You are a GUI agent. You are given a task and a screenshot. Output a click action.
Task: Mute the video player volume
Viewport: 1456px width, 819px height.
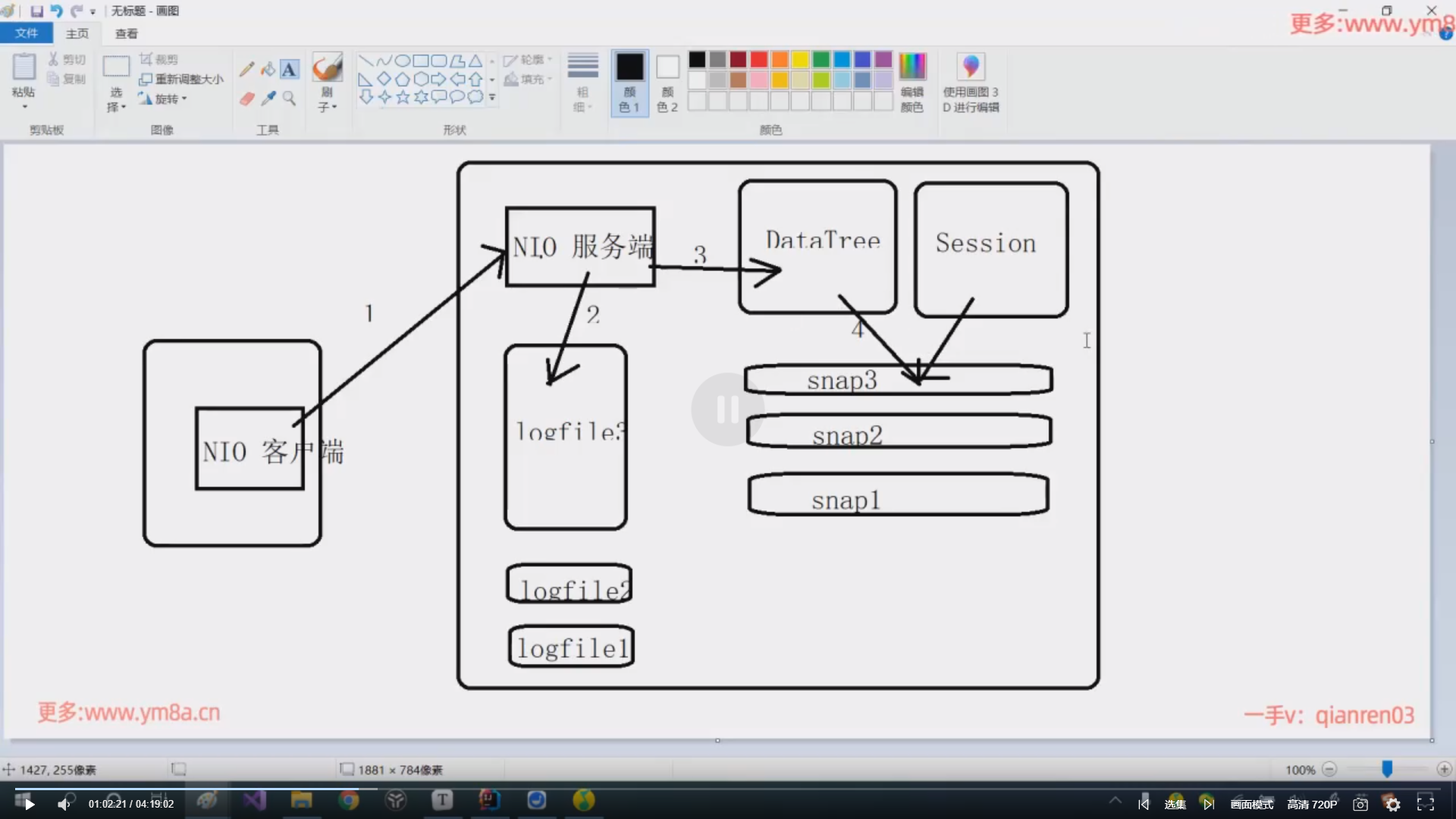64,804
